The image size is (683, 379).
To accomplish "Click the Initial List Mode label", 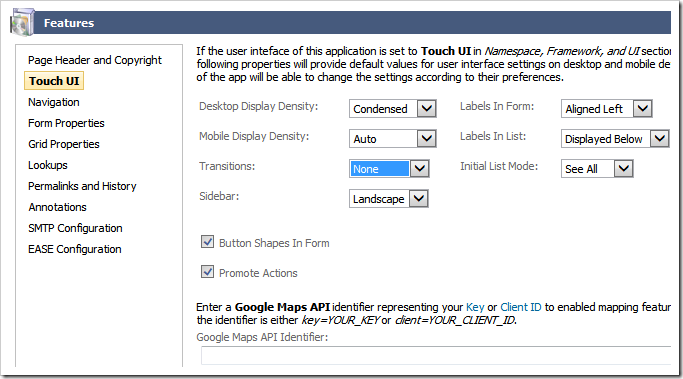I will (x=499, y=166).
